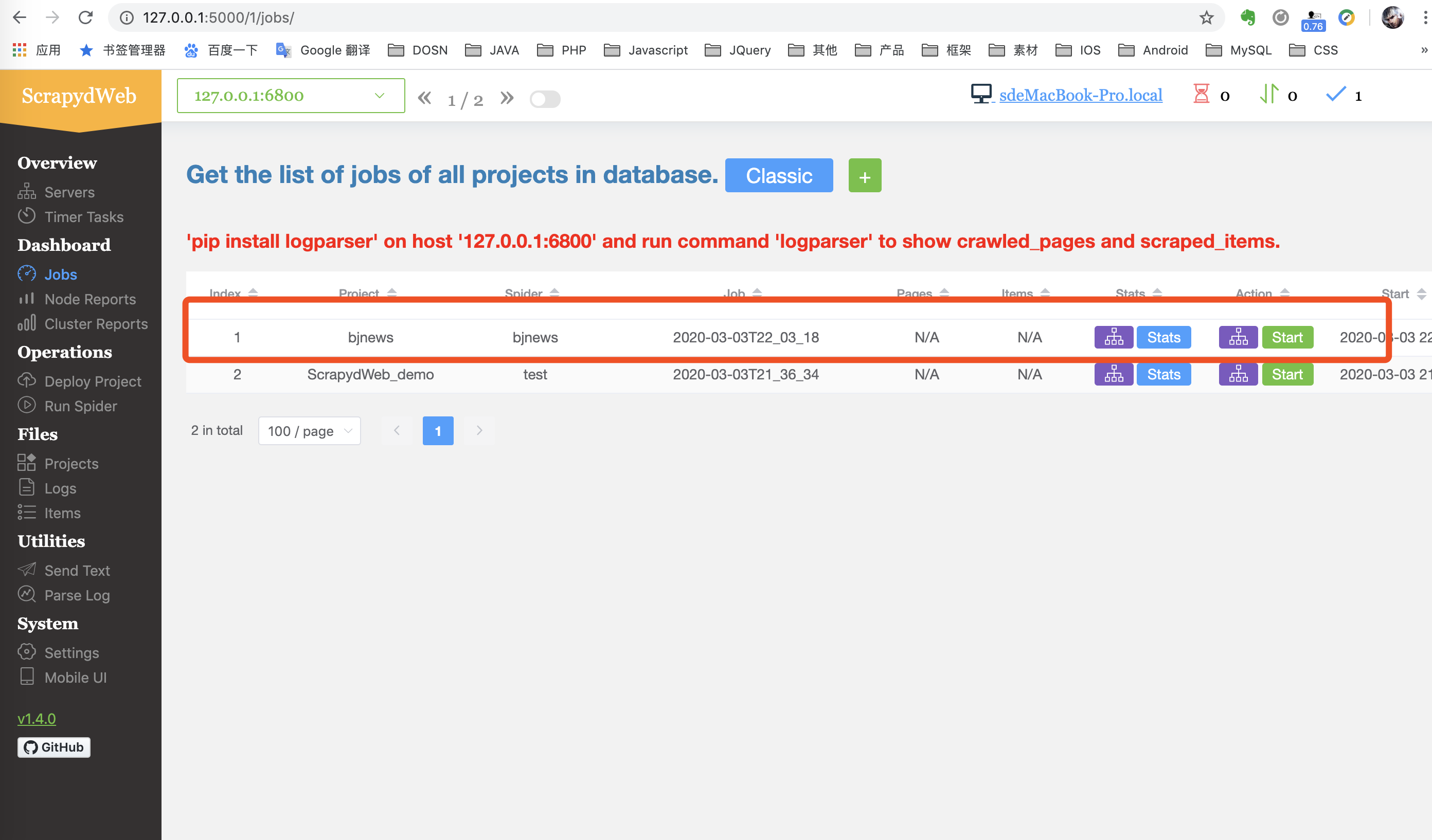Open the 127.0.0.1:6800 node dropdown
The width and height of the screenshot is (1432, 840).
(291, 96)
